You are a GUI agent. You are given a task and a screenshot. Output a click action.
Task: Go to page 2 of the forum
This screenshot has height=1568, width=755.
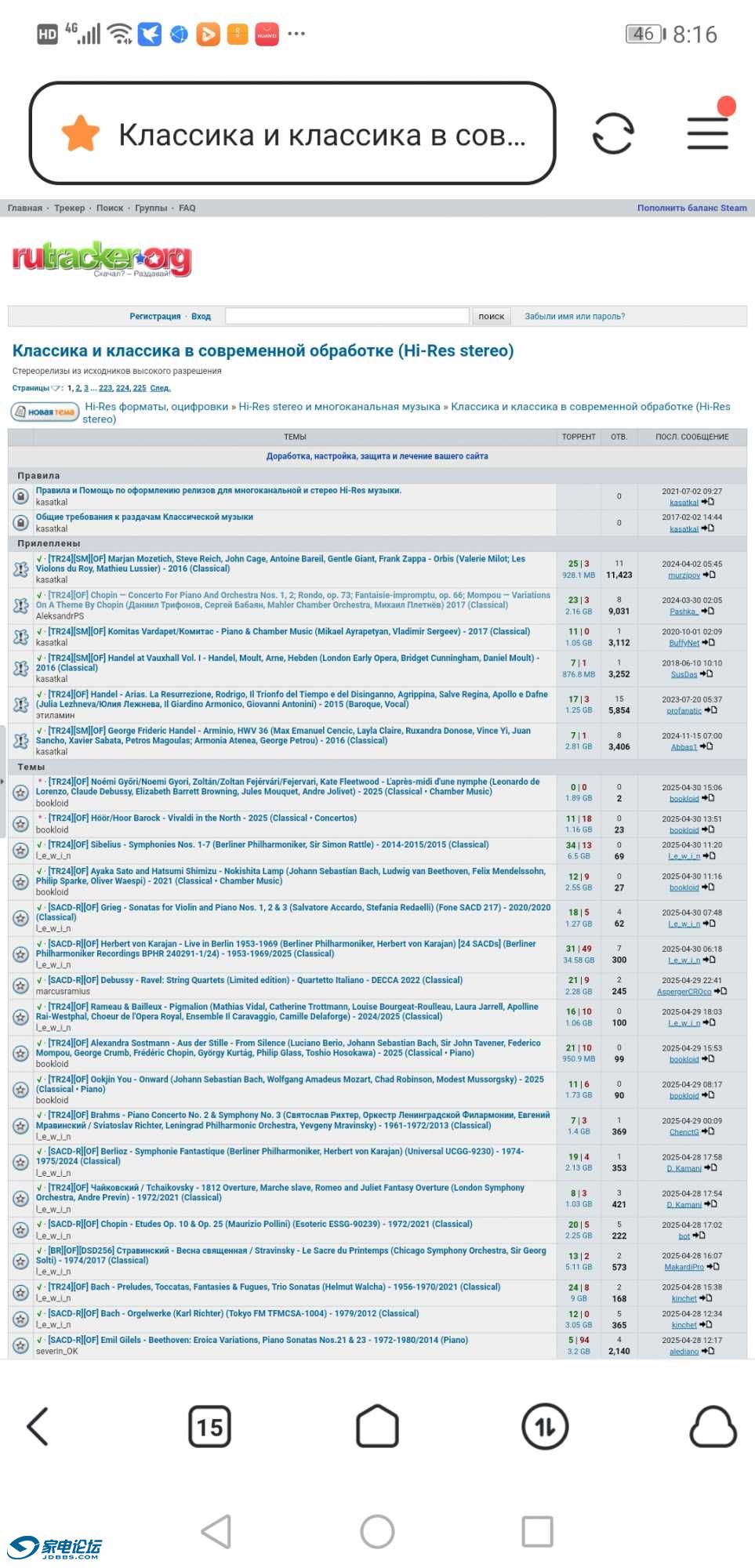coord(78,388)
